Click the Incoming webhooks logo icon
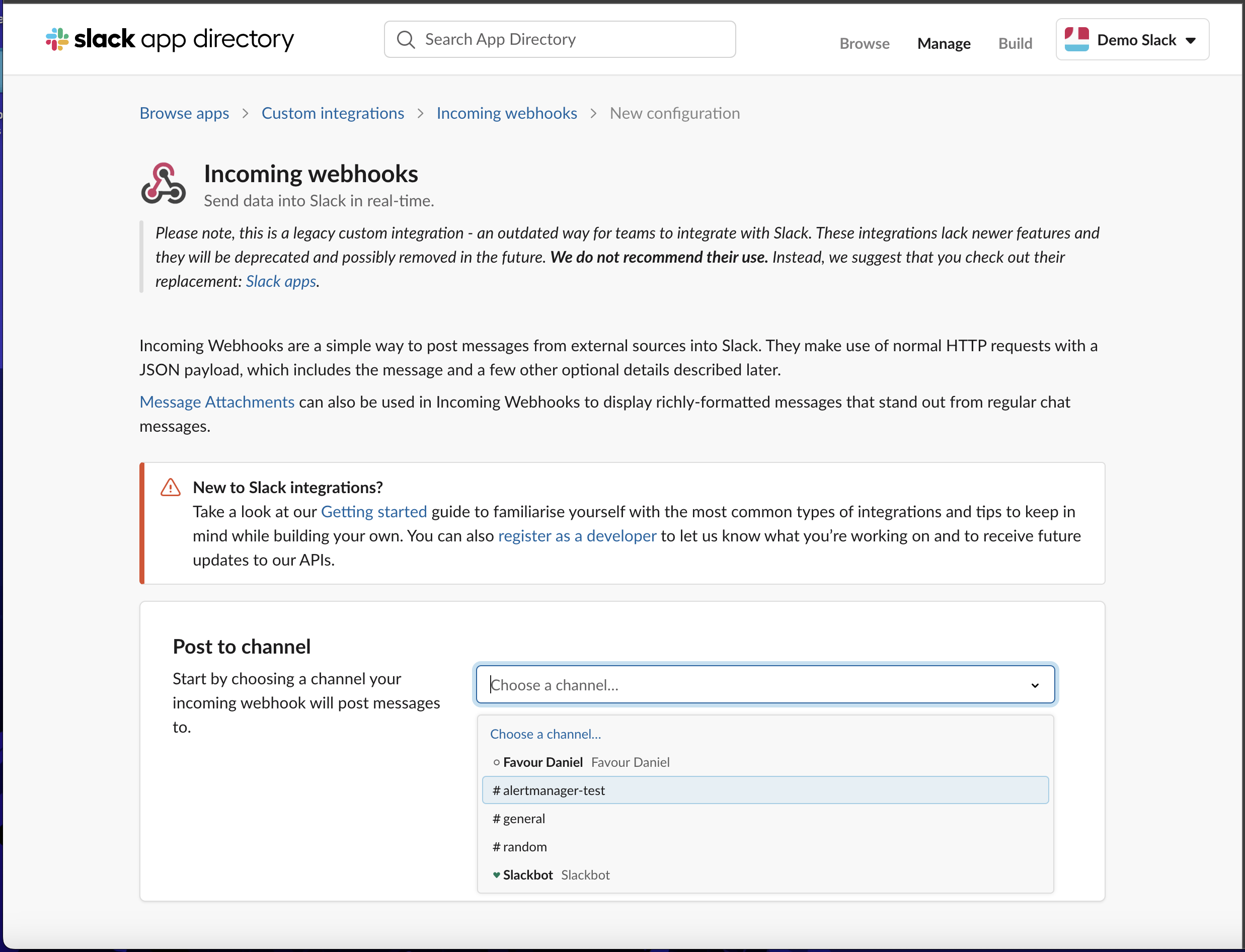Screen dimensions: 1245x952 tap(163, 184)
